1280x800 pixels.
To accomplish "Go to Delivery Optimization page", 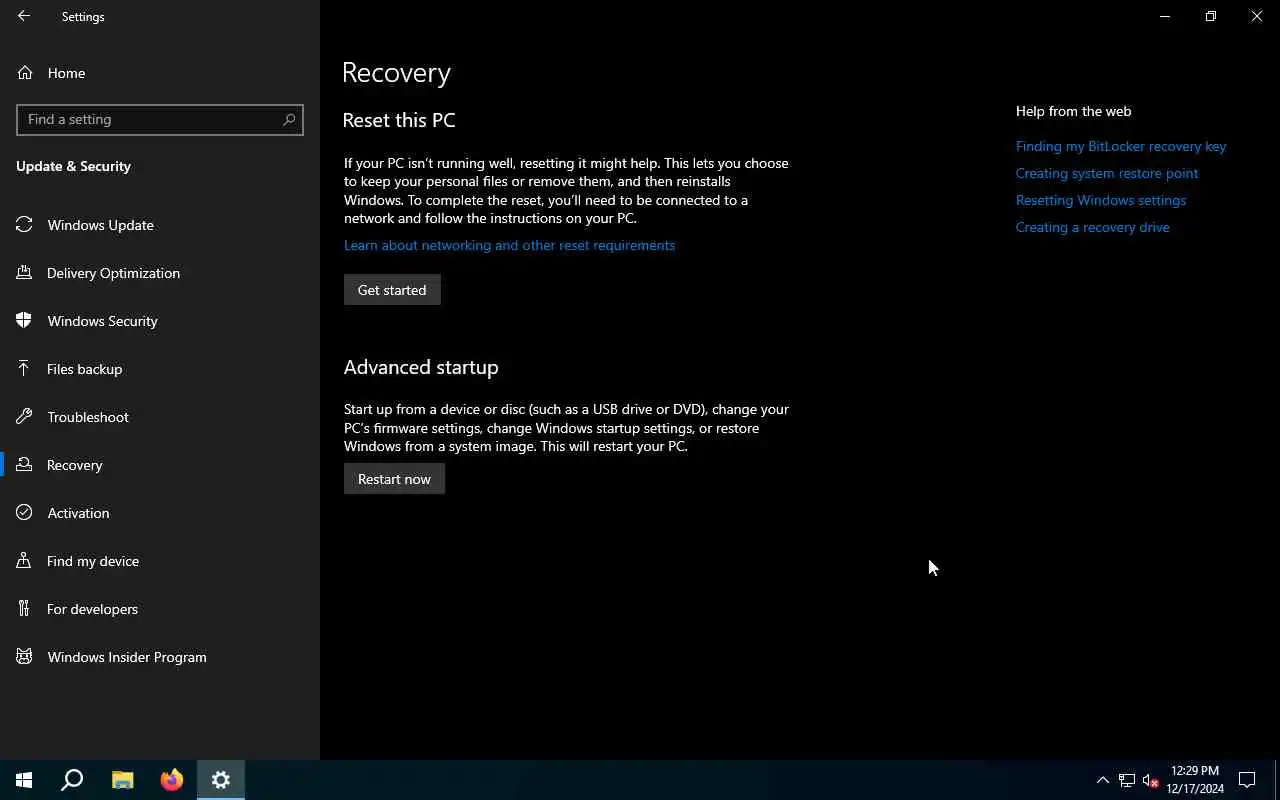I will click(x=160, y=273).
